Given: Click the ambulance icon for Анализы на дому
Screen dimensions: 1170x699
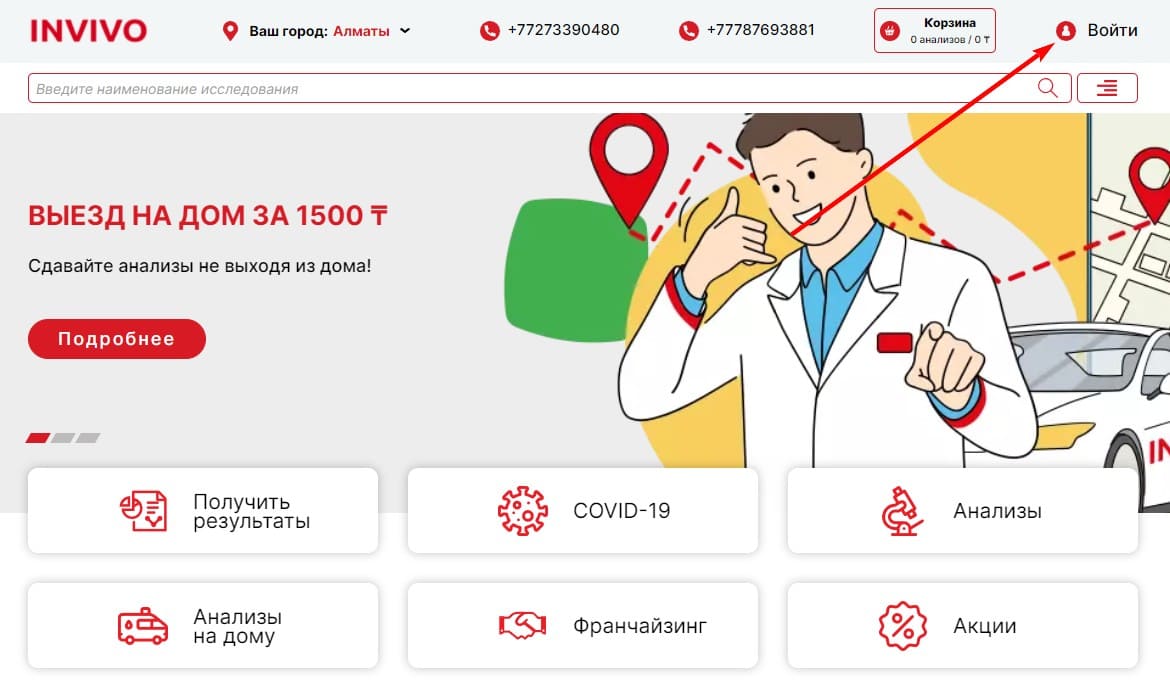Looking at the screenshot, I should coord(143,626).
